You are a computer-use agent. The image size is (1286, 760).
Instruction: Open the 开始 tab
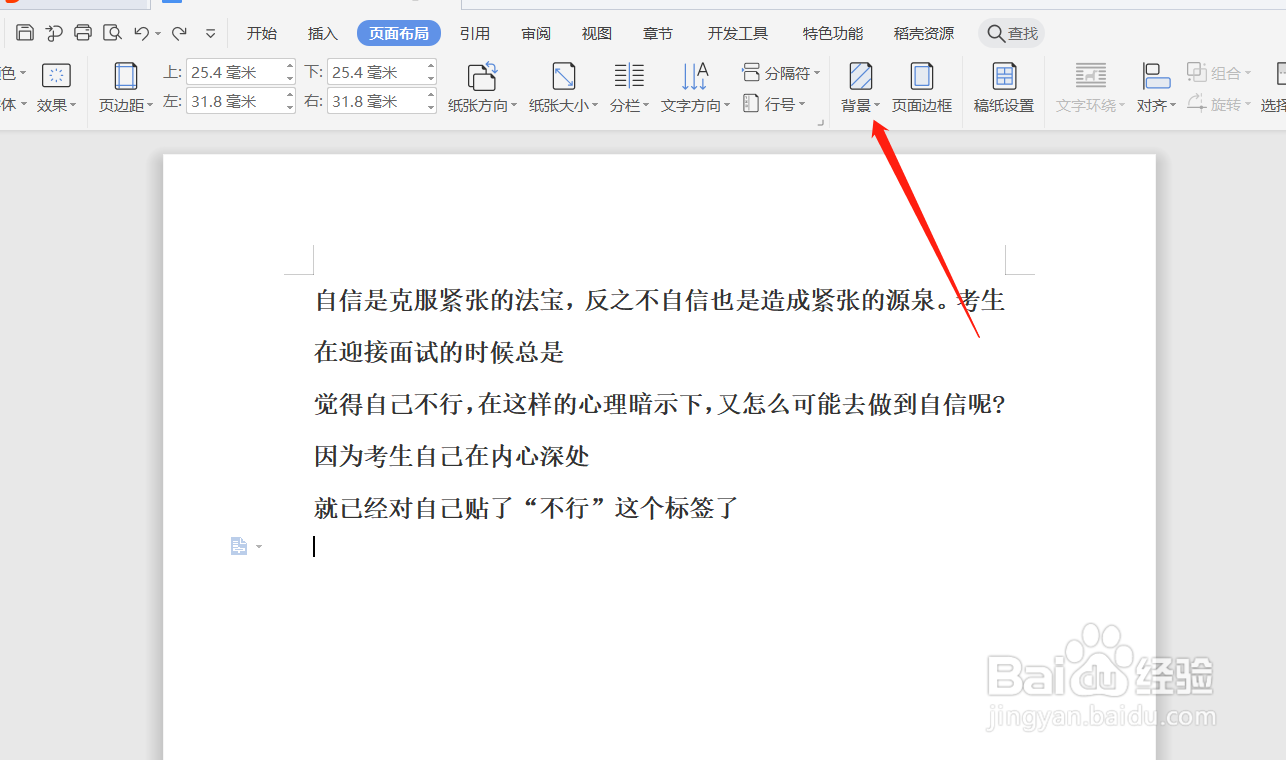262,33
